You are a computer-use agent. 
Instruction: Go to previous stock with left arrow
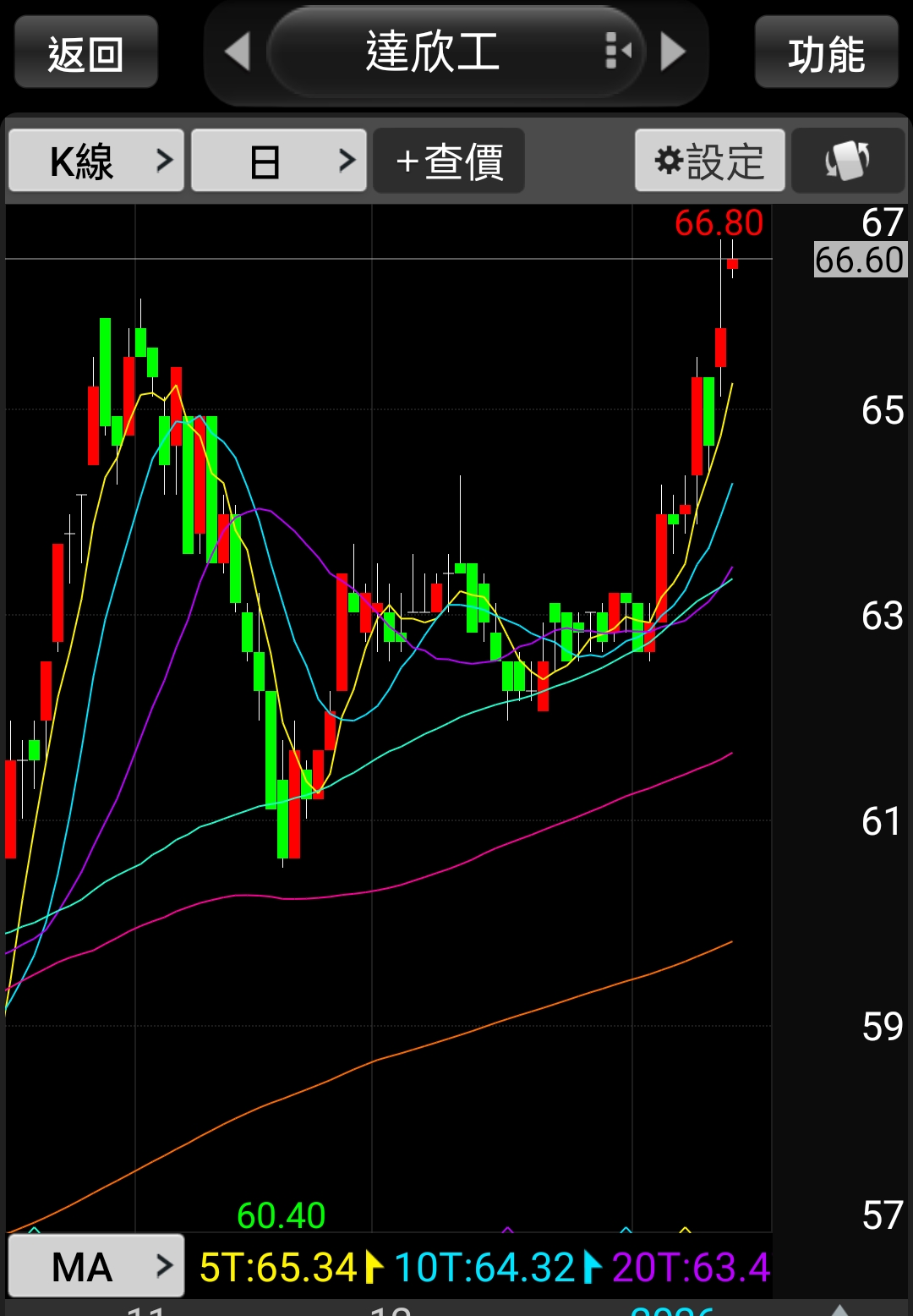[x=238, y=52]
